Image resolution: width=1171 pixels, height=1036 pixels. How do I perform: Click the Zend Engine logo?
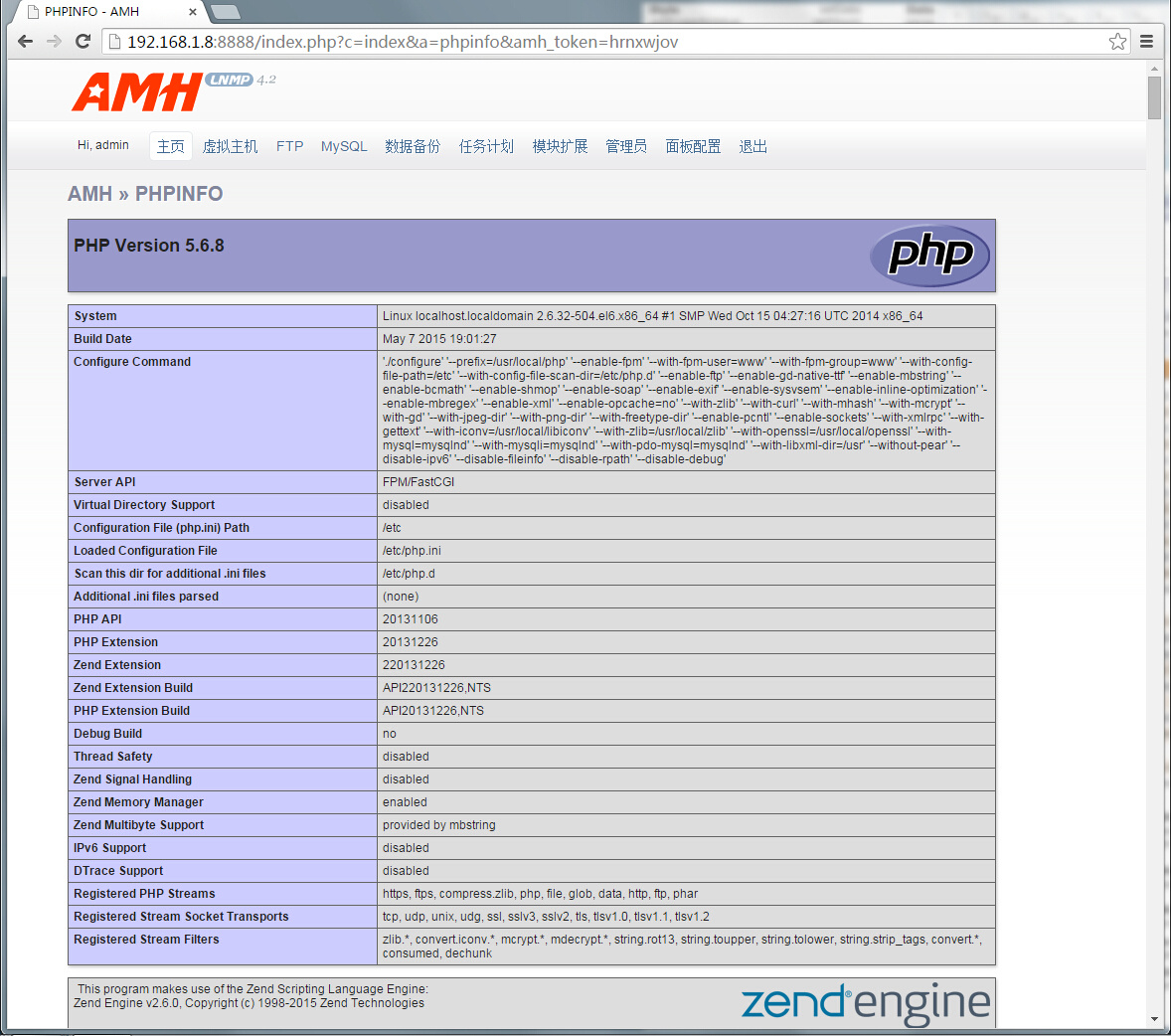(x=864, y=1004)
